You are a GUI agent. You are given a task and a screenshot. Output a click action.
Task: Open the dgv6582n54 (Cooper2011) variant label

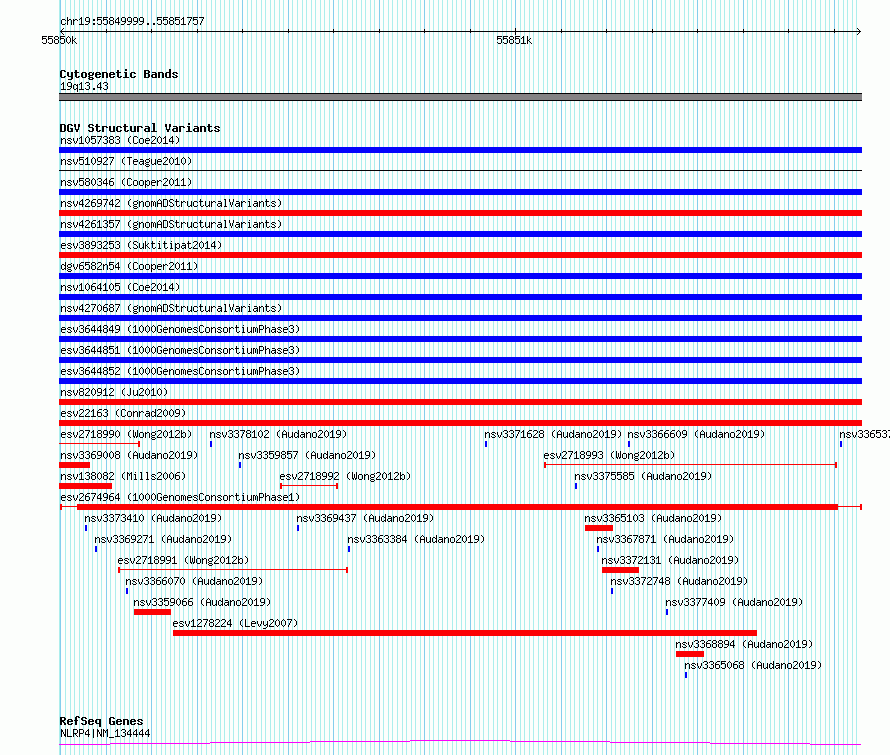point(128,266)
